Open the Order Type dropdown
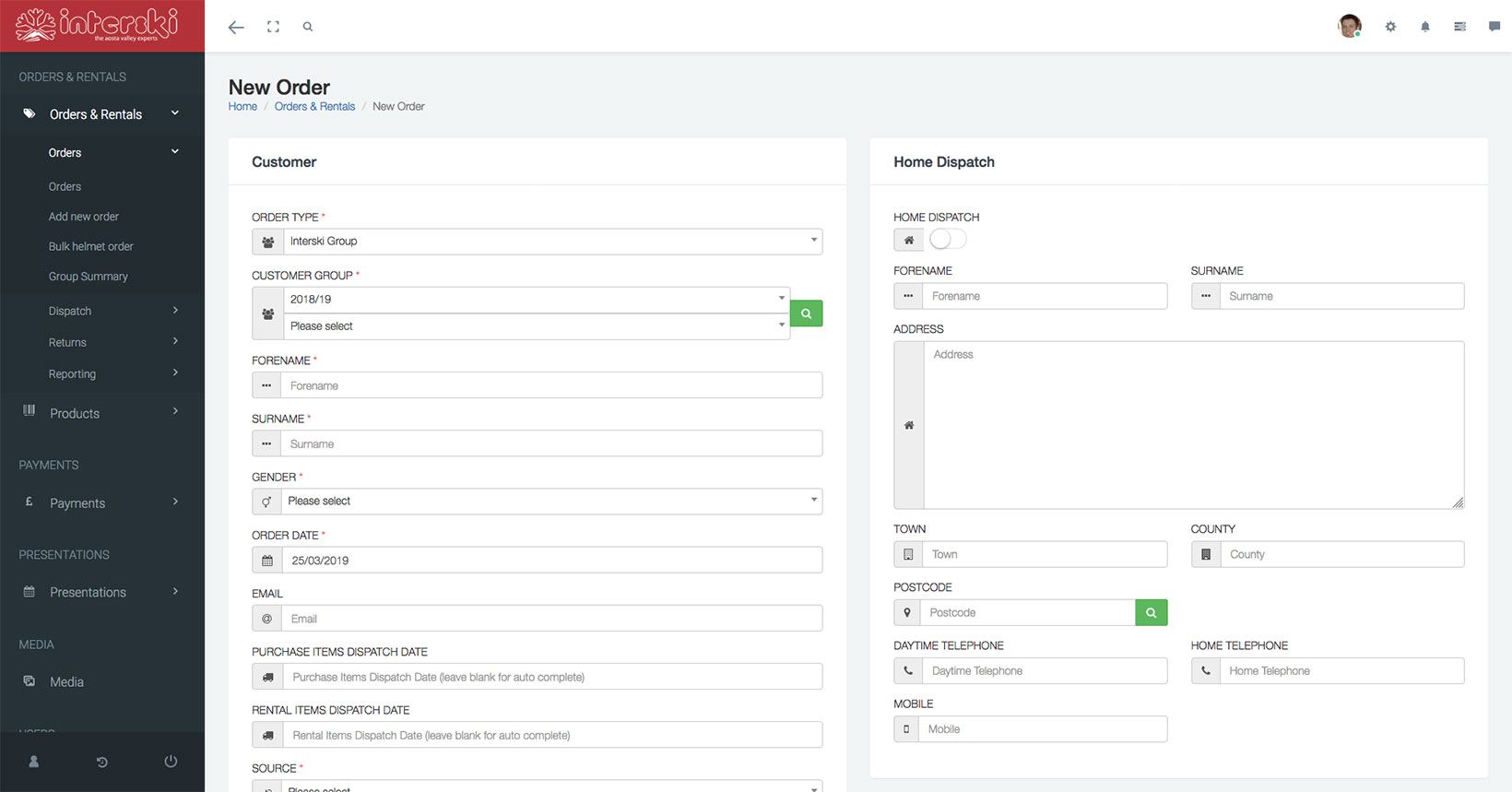 point(553,242)
